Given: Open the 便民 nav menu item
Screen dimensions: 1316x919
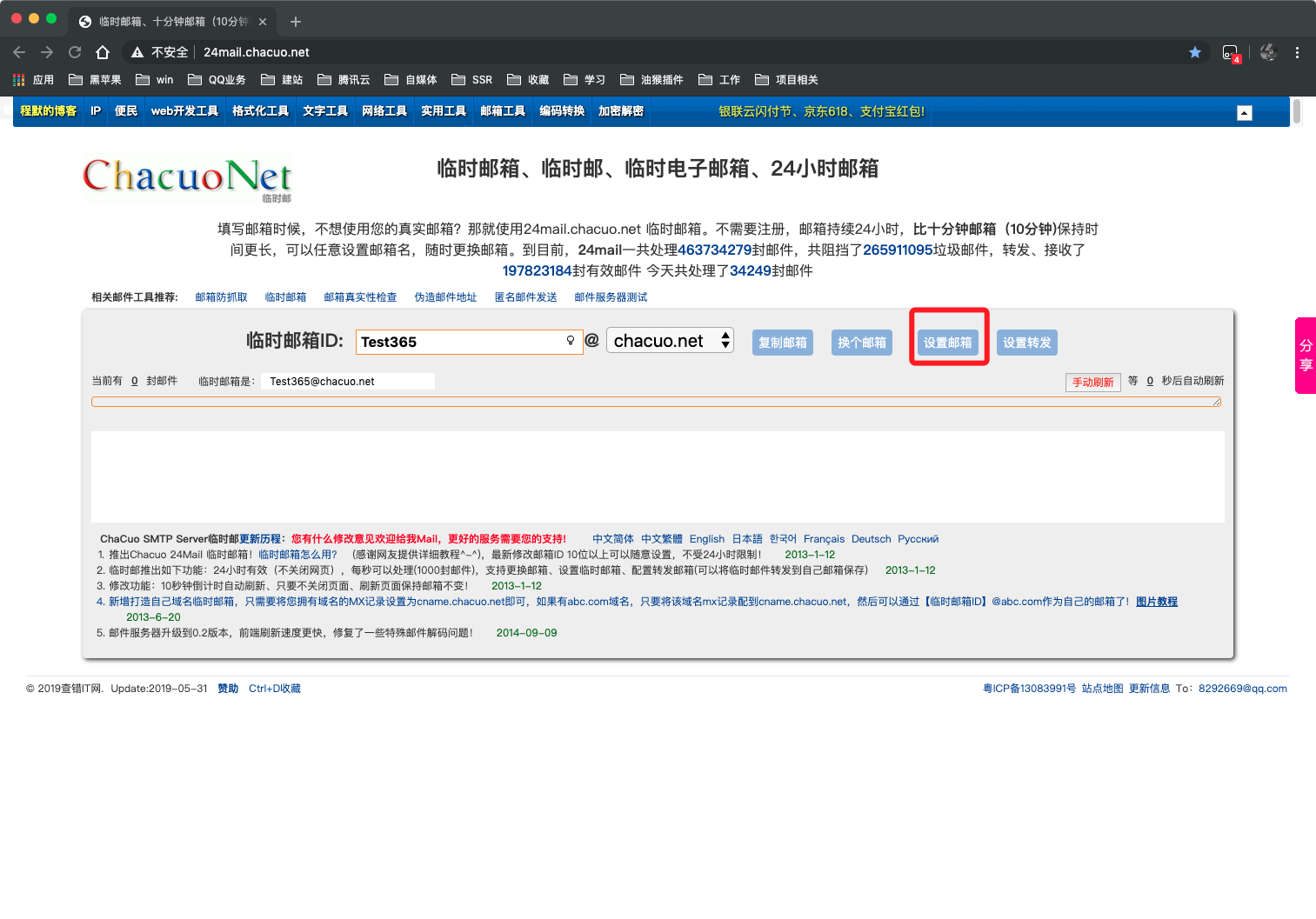Looking at the screenshot, I should [x=126, y=111].
